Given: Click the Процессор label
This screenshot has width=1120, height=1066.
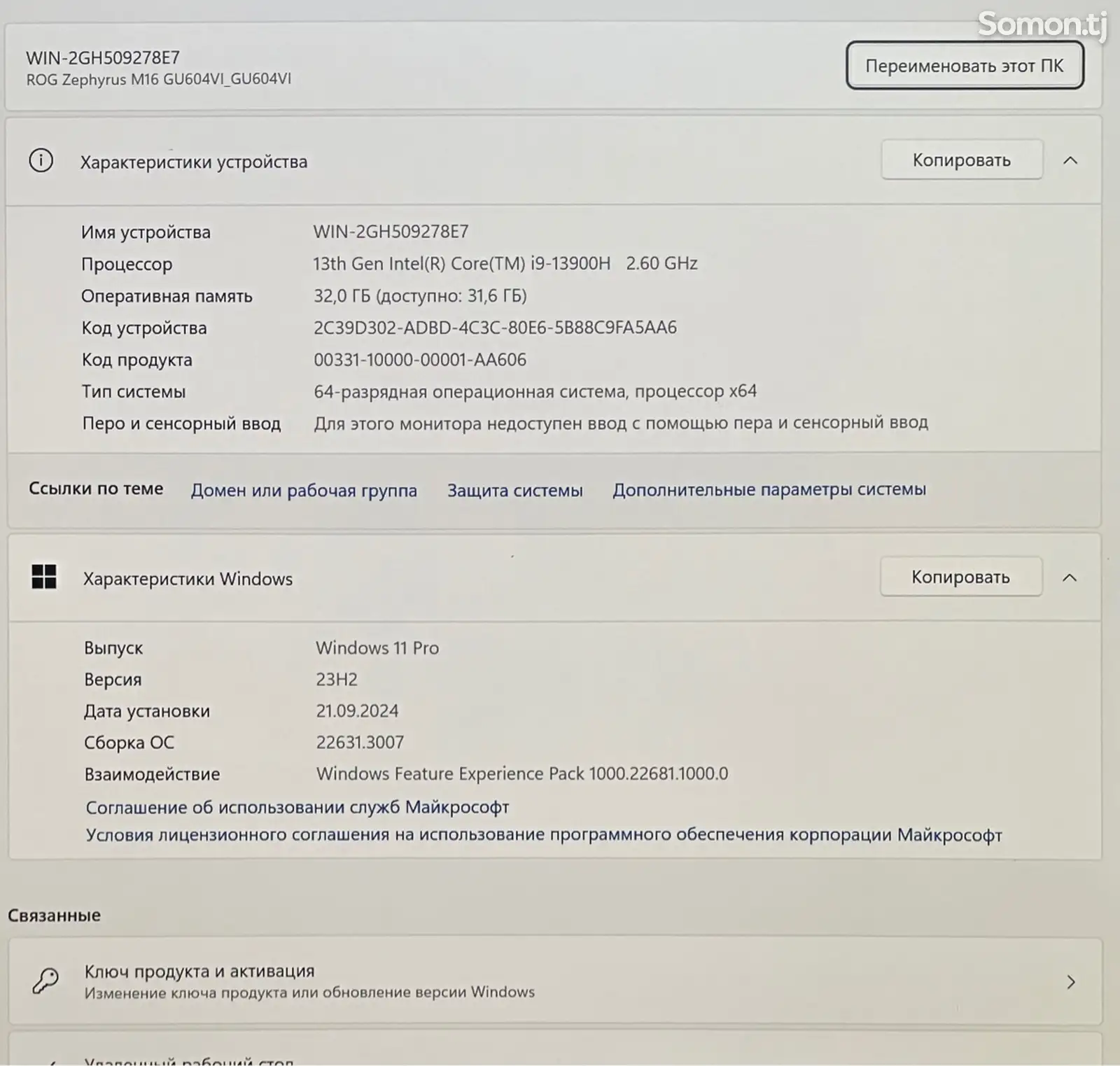Looking at the screenshot, I should 127,265.
